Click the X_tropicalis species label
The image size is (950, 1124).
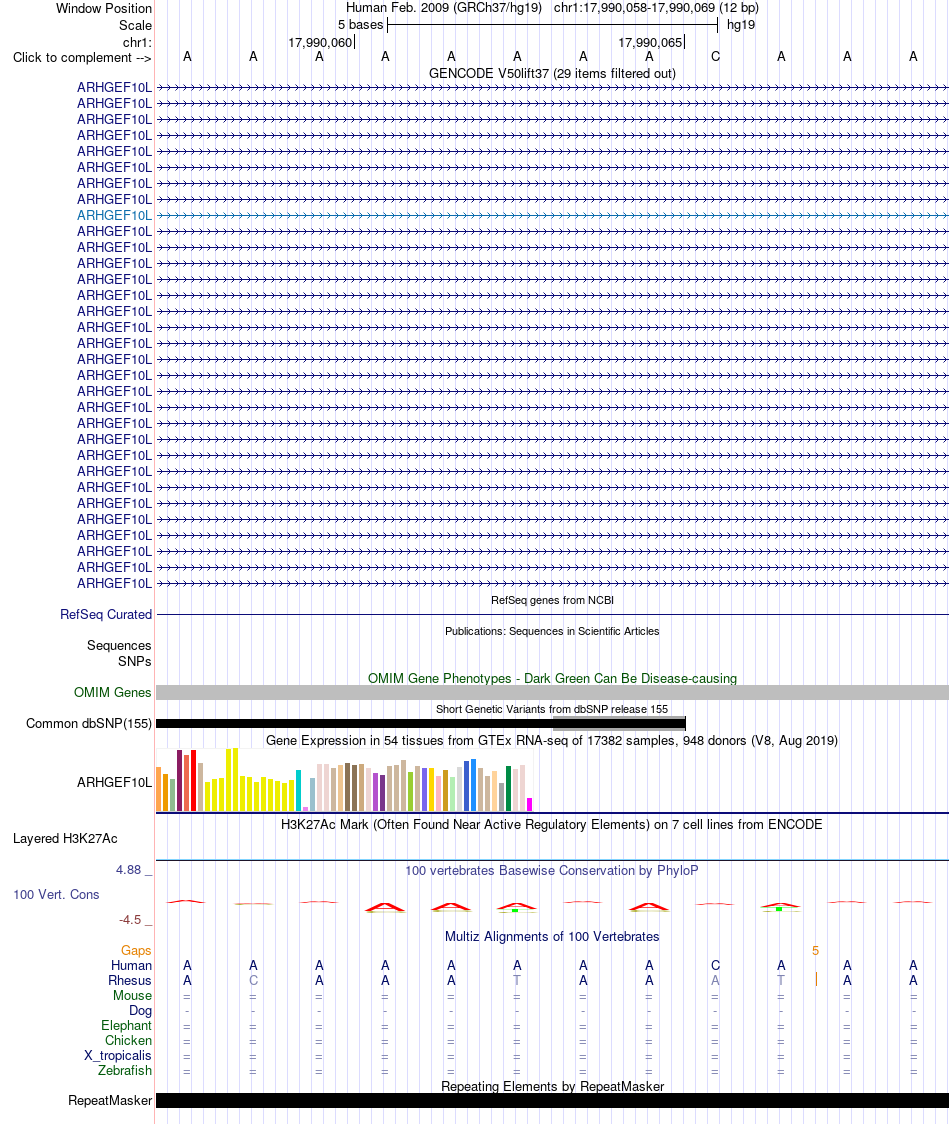118,1056
